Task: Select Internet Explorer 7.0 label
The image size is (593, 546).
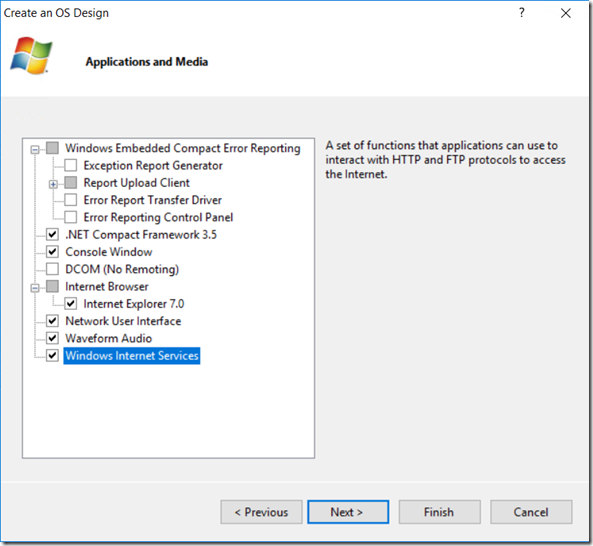Action: click(x=134, y=304)
